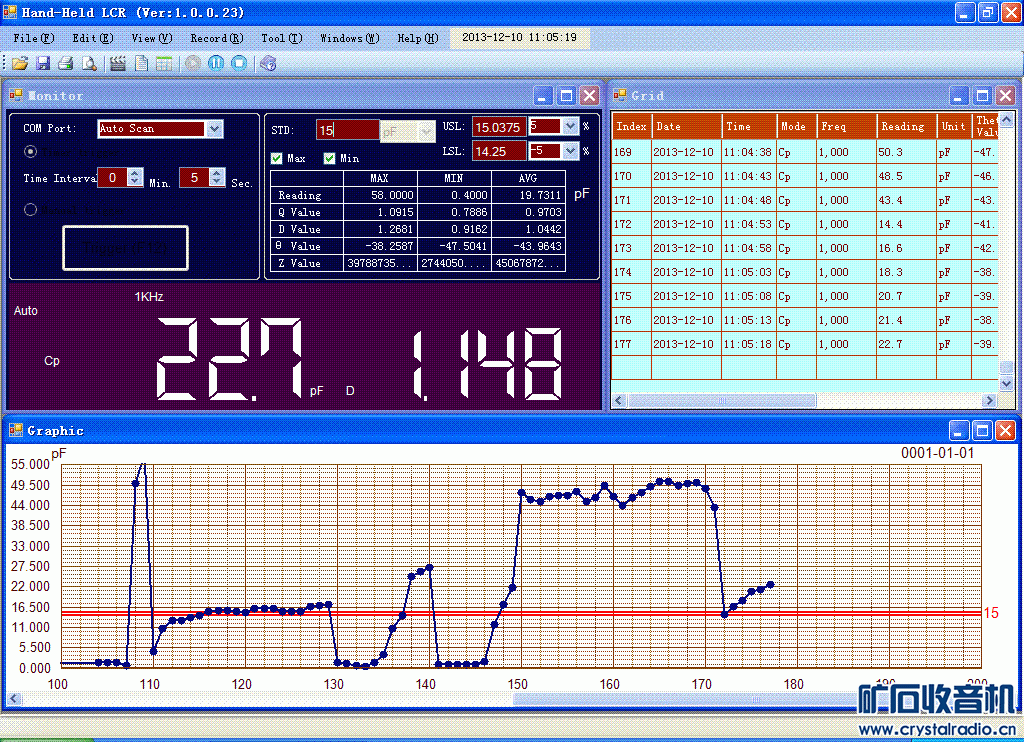1024x742 pixels.
Task: Click the clapperboard monitor icon in toolbar
Action: coord(118,63)
